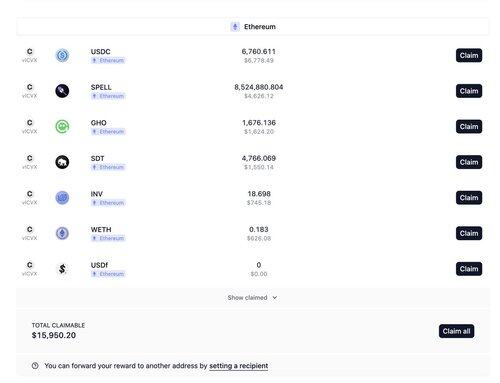Click the INV token icon

click(62, 198)
